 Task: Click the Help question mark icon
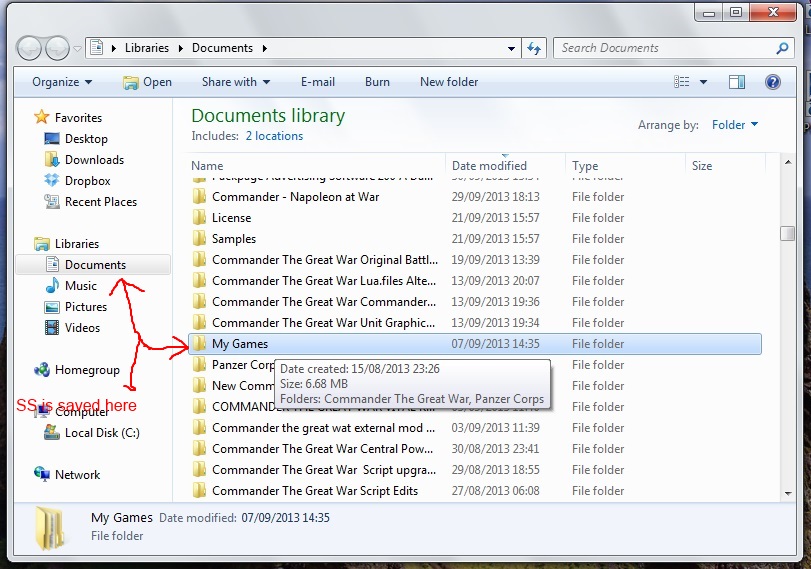773,82
